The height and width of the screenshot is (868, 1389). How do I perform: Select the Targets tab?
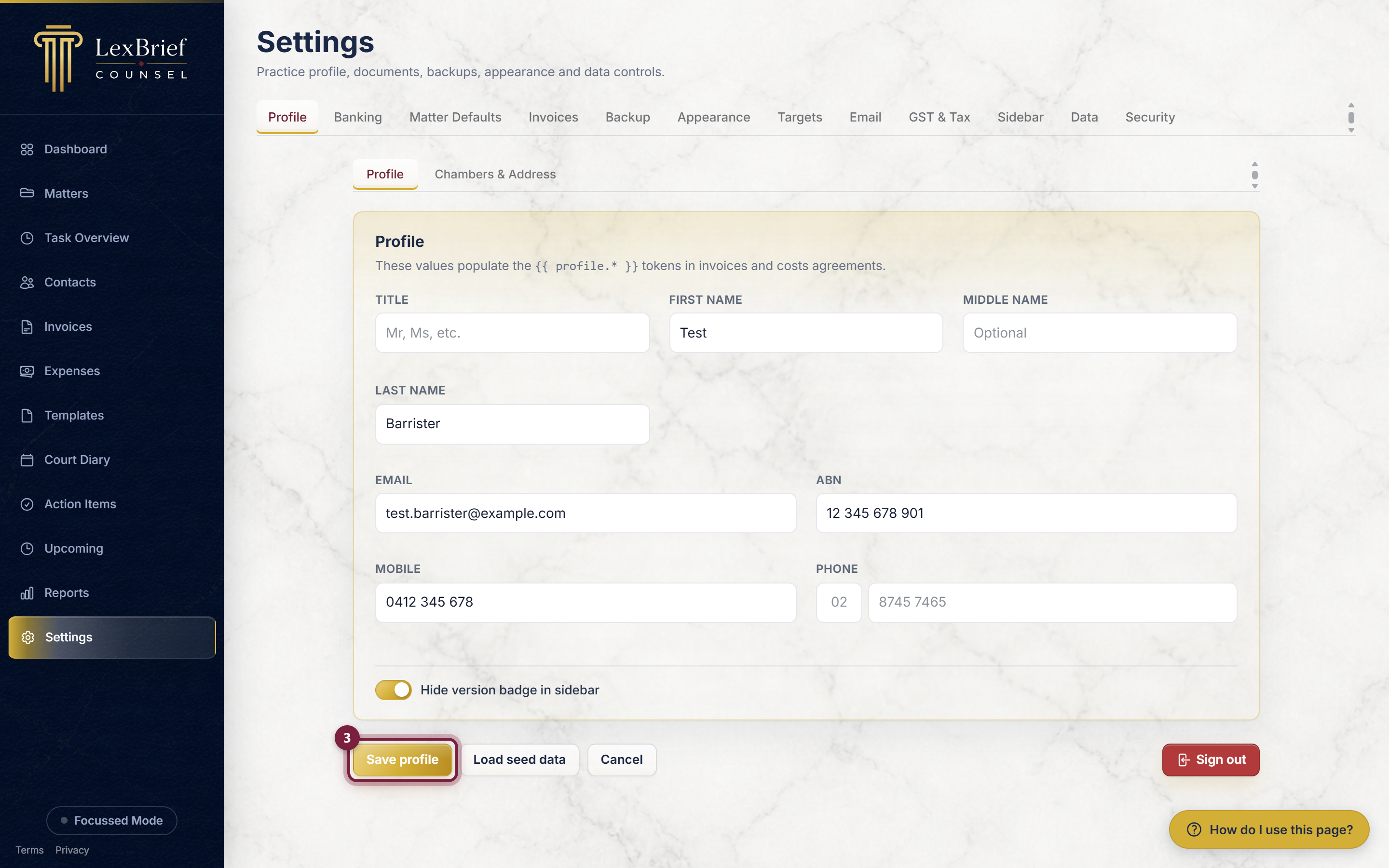pos(800,117)
